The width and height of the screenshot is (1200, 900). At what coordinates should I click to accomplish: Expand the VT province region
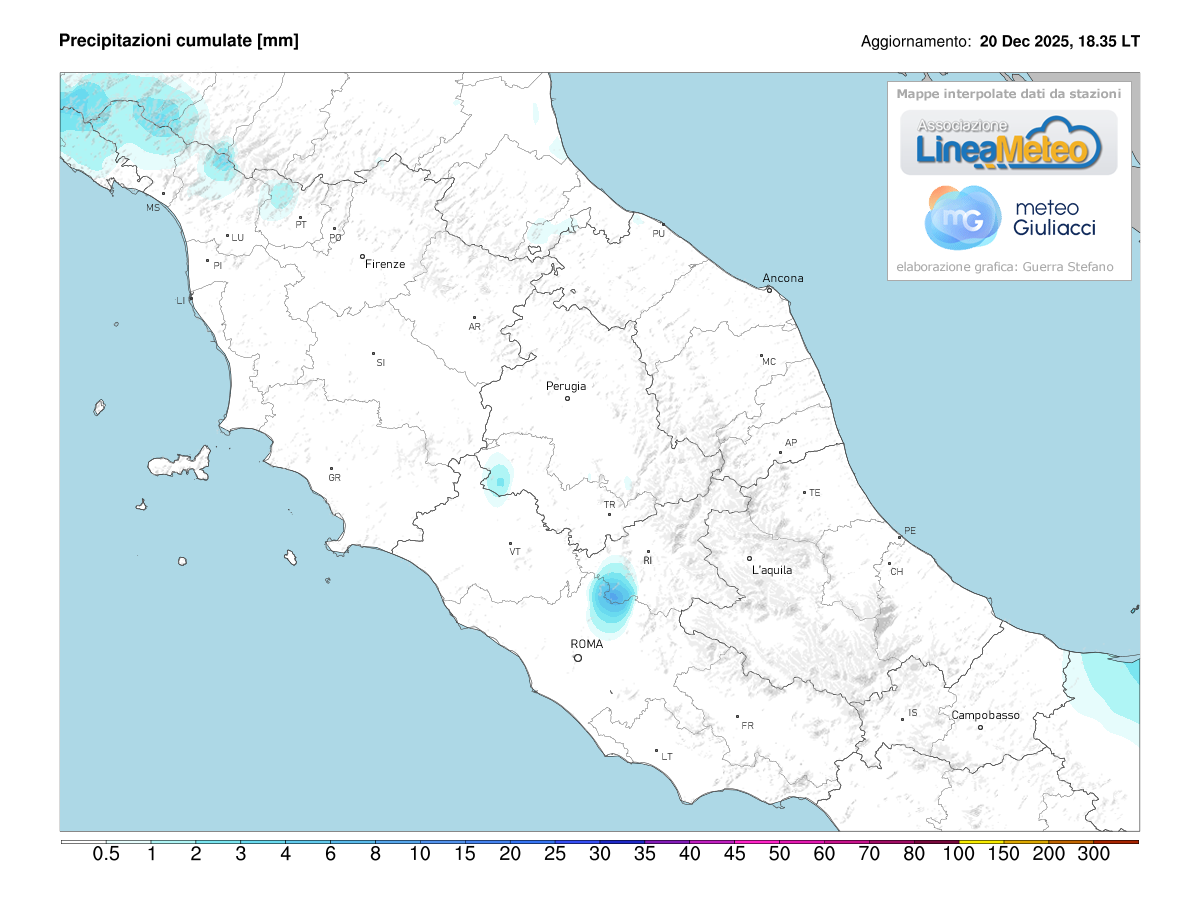tap(514, 549)
